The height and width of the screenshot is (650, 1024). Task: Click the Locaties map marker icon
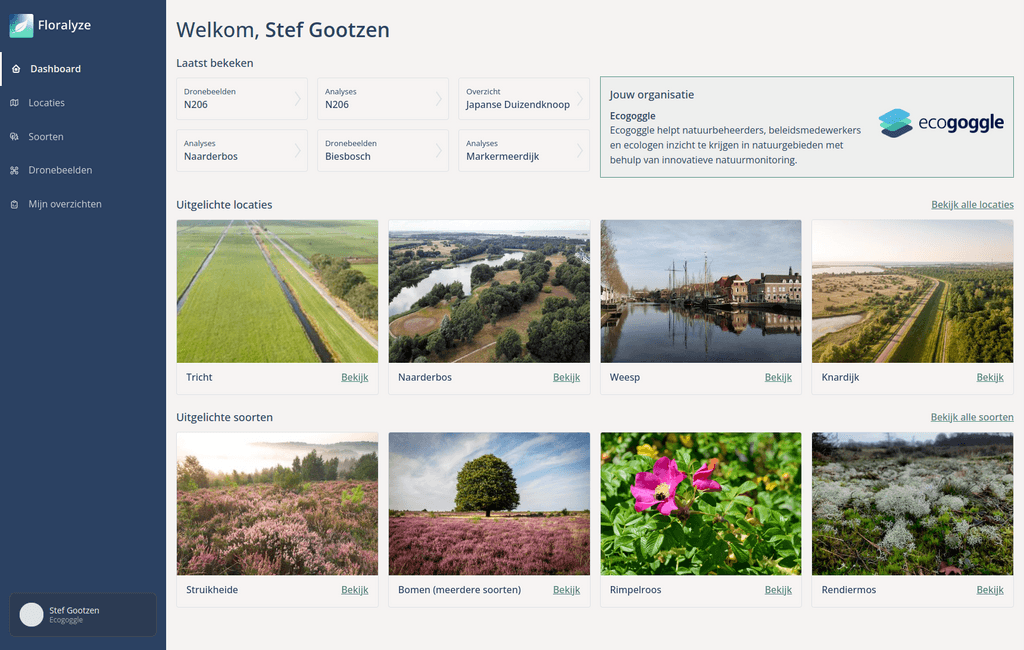pos(14,102)
